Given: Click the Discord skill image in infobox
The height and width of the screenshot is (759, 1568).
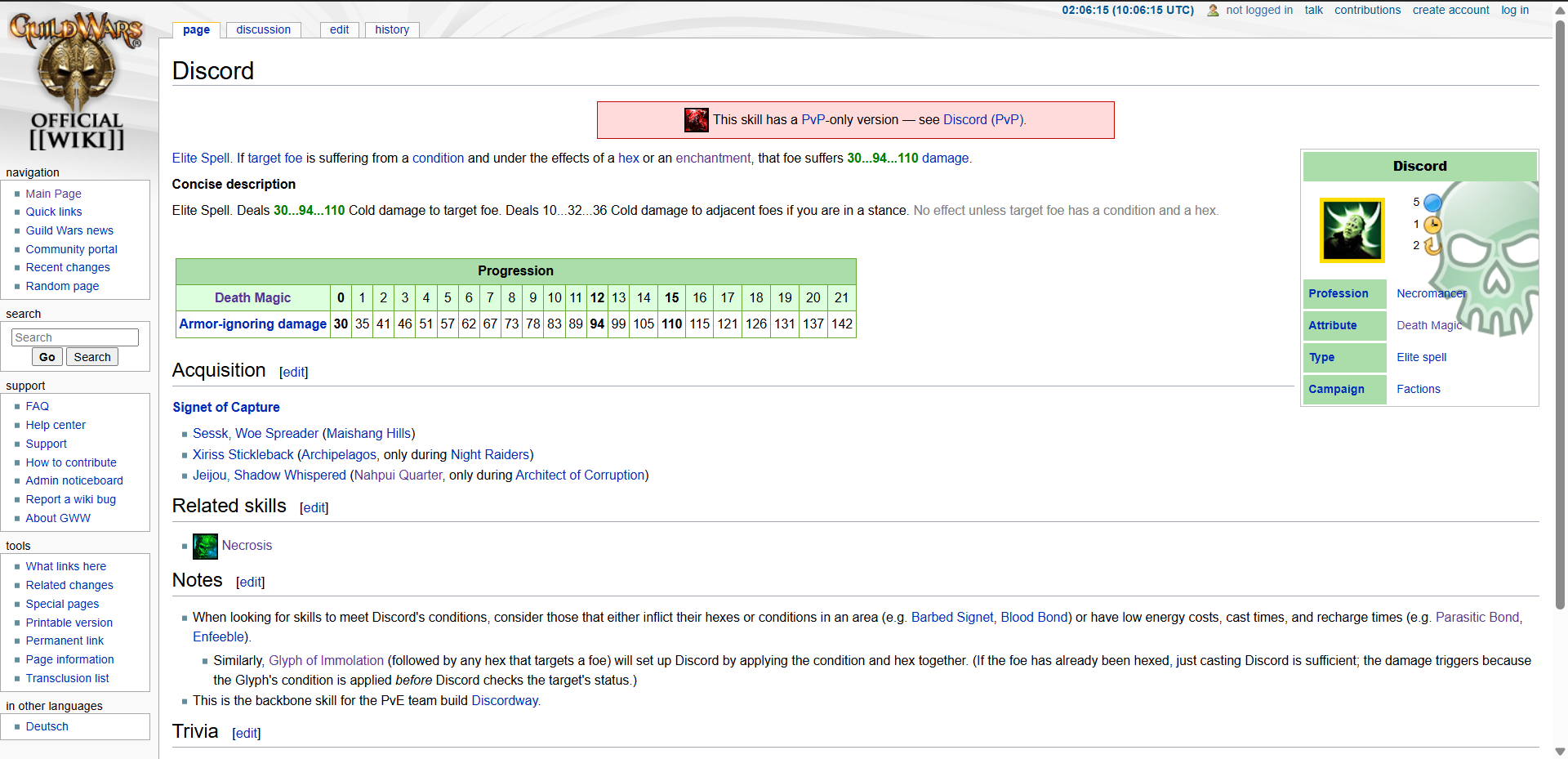Looking at the screenshot, I should [1352, 230].
